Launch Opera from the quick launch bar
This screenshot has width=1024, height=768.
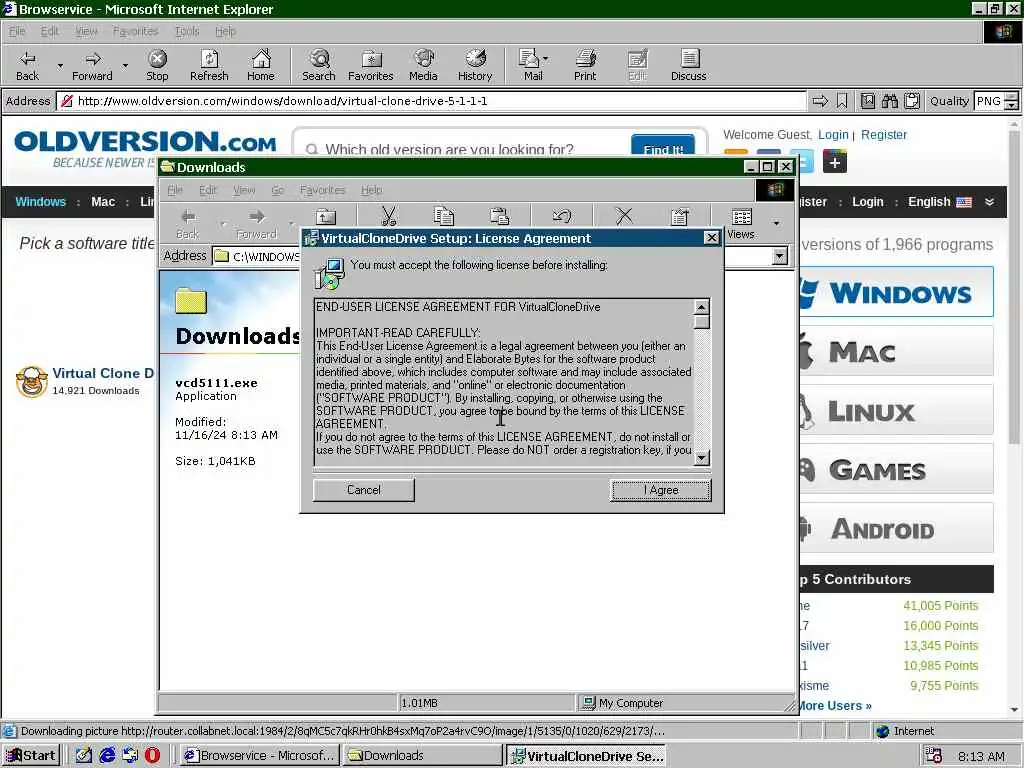tap(152, 756)
